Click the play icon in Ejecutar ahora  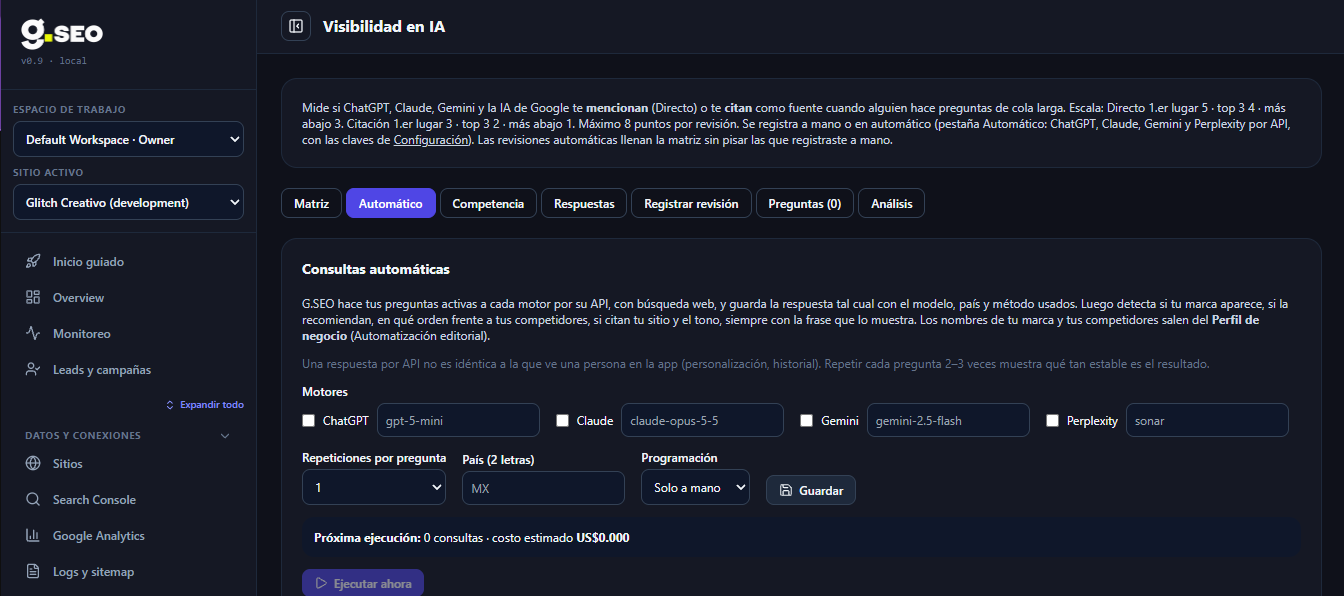tap(321, 583)
